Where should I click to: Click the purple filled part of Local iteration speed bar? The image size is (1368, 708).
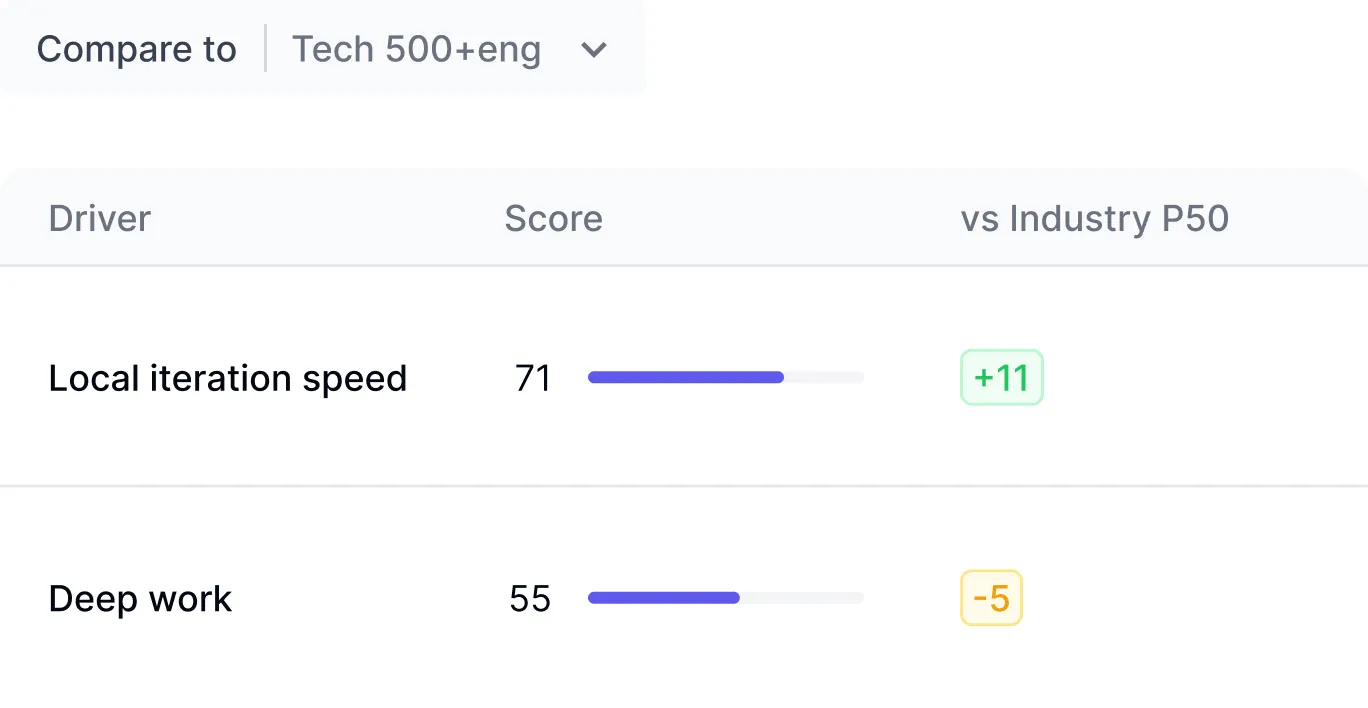(685, 378)
